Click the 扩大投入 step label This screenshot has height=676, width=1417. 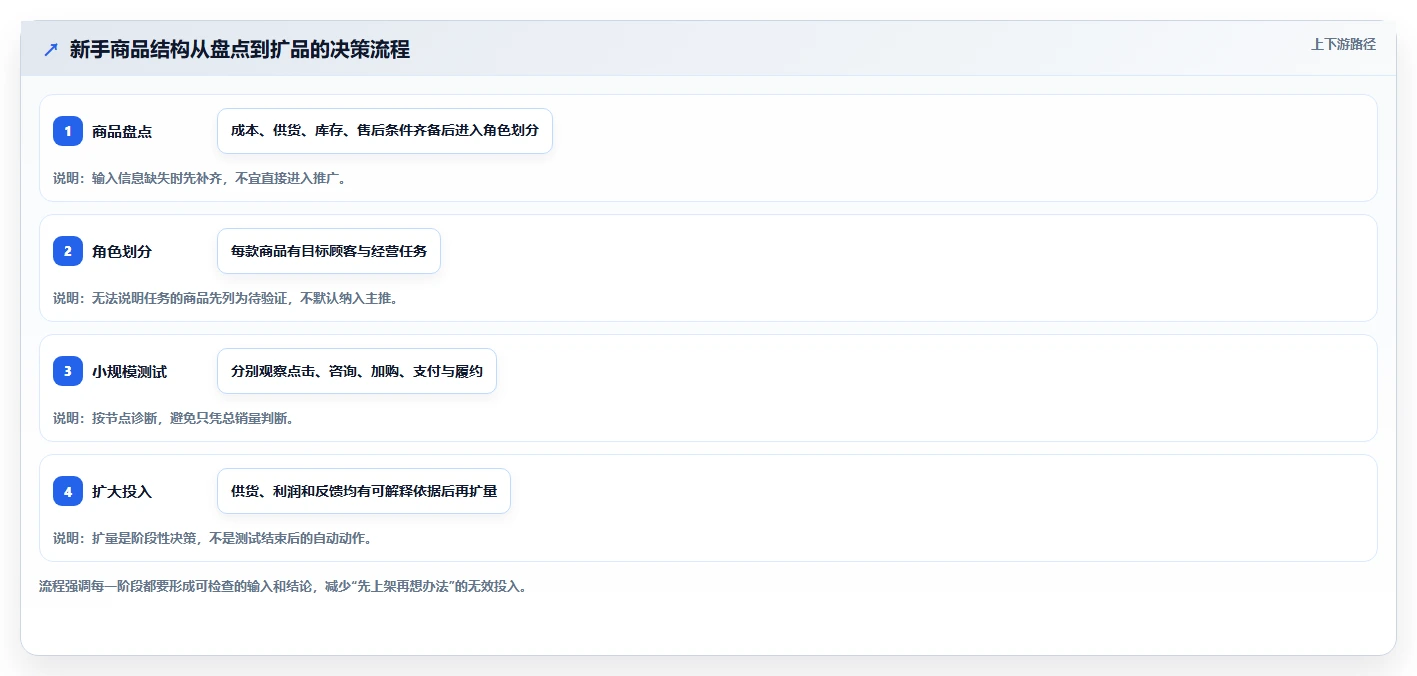[x=122, y=491]
